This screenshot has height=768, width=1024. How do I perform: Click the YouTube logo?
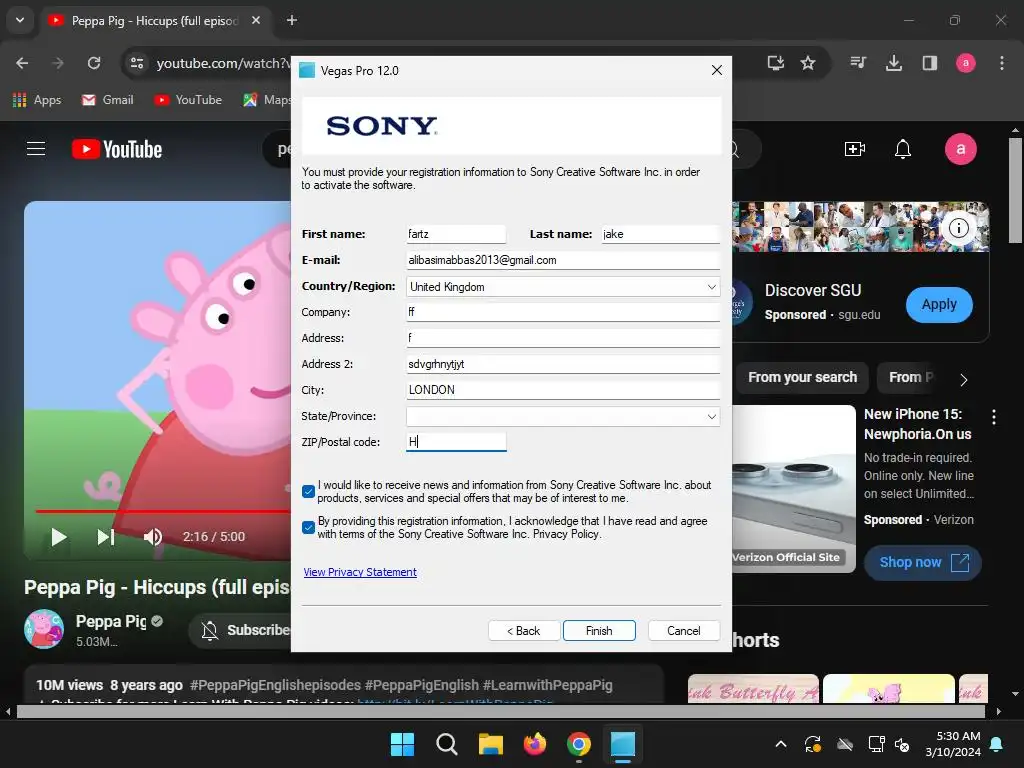pos(117,149)
